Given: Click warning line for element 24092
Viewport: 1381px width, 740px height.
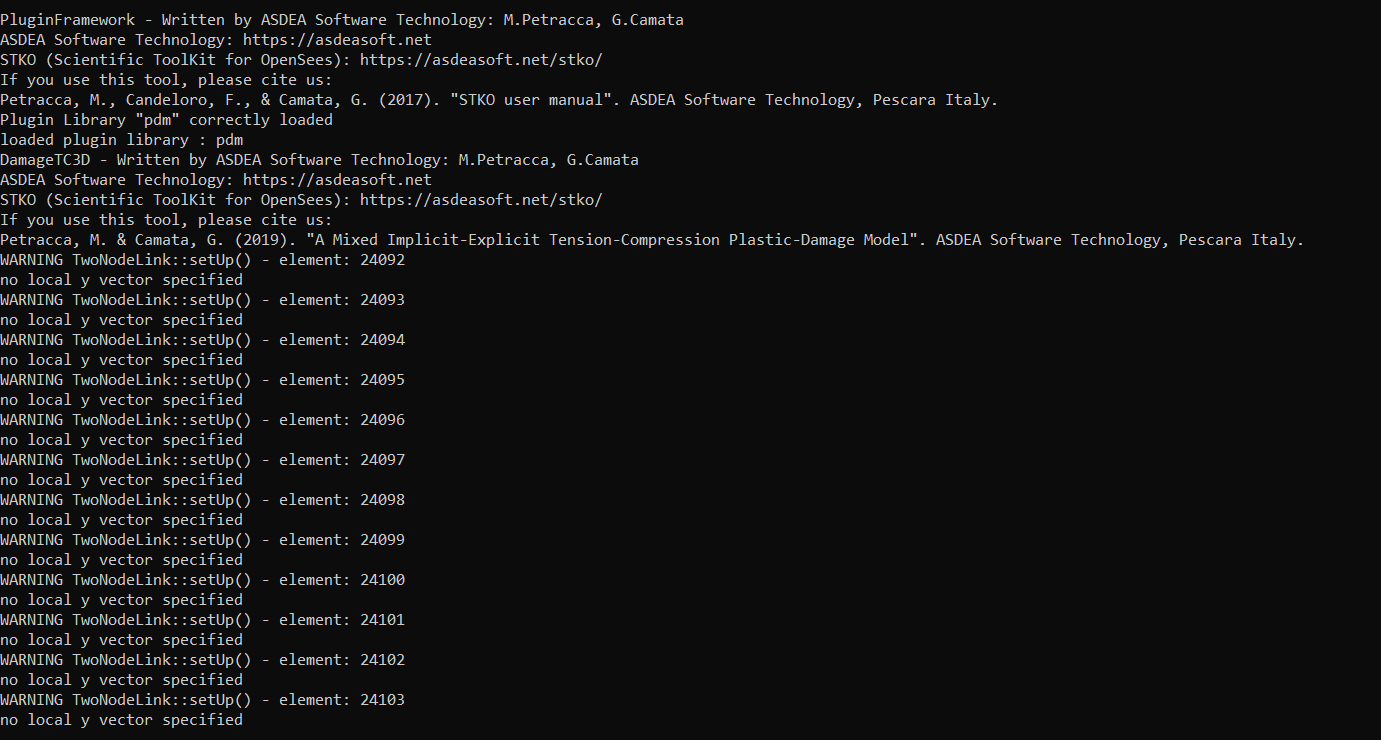Looking at the screenshot, I should [x=203, y=260].
